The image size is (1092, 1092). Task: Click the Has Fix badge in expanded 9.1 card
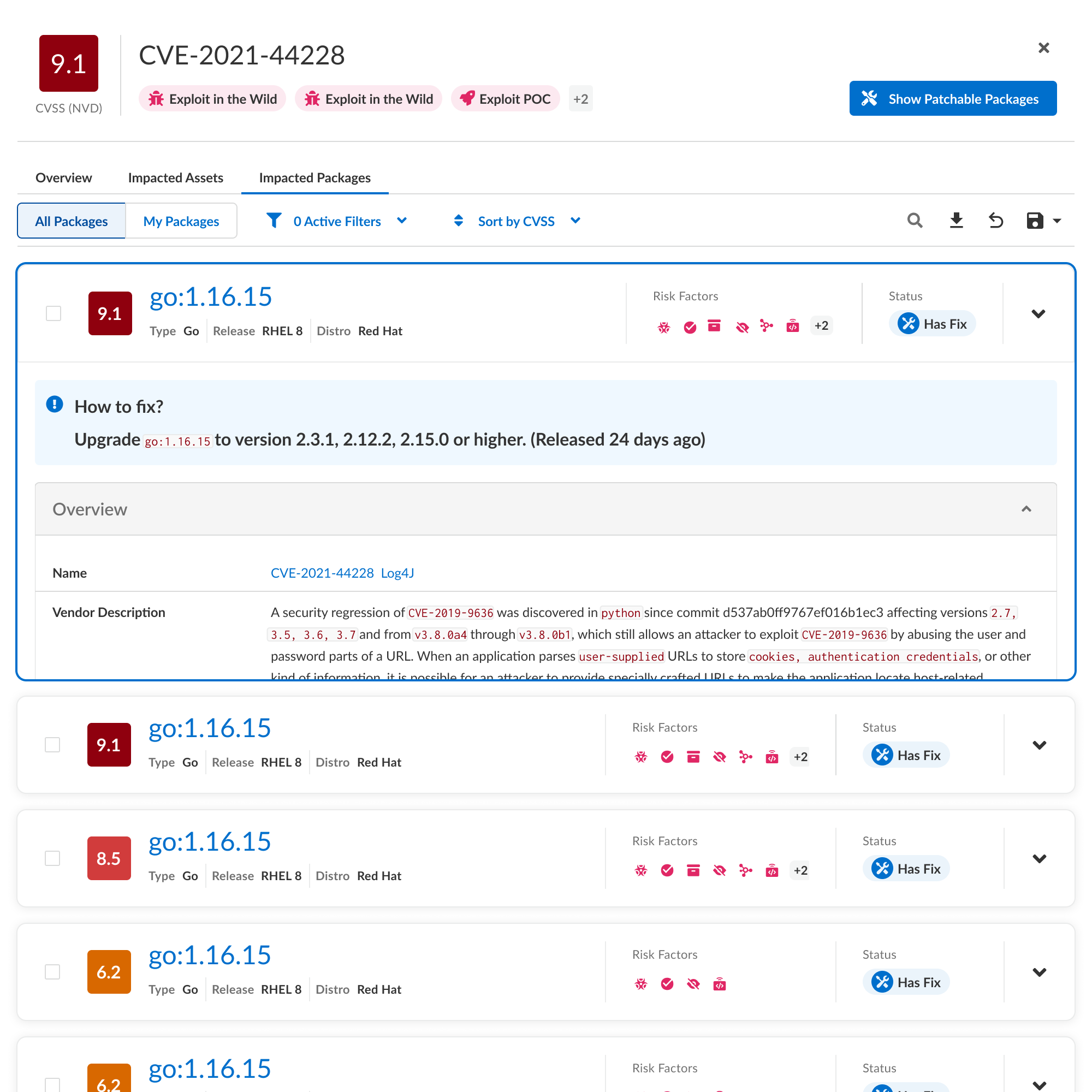931,324
